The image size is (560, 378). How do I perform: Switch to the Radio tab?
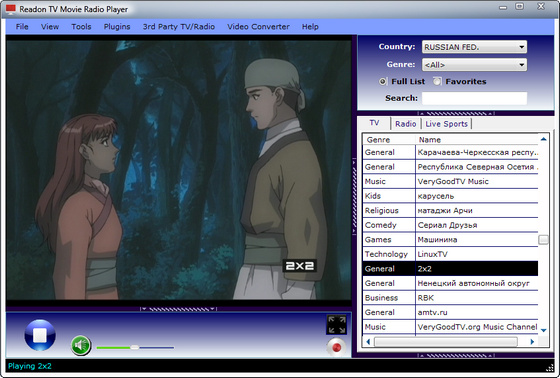tap(405, 124)
